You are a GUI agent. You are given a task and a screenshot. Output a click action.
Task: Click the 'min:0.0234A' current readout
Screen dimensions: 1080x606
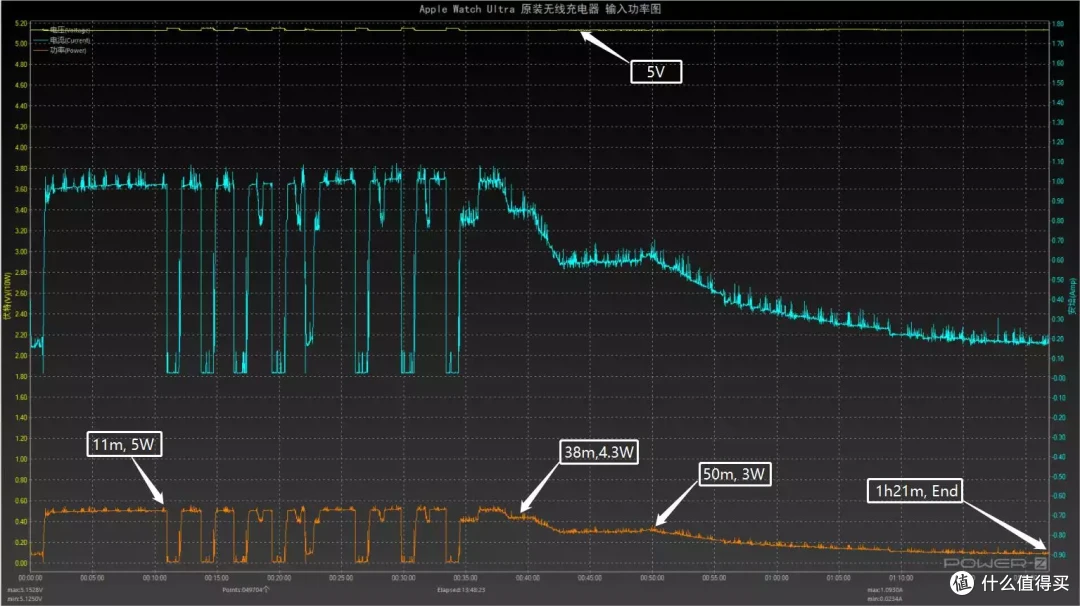click(x=885, y=599)
